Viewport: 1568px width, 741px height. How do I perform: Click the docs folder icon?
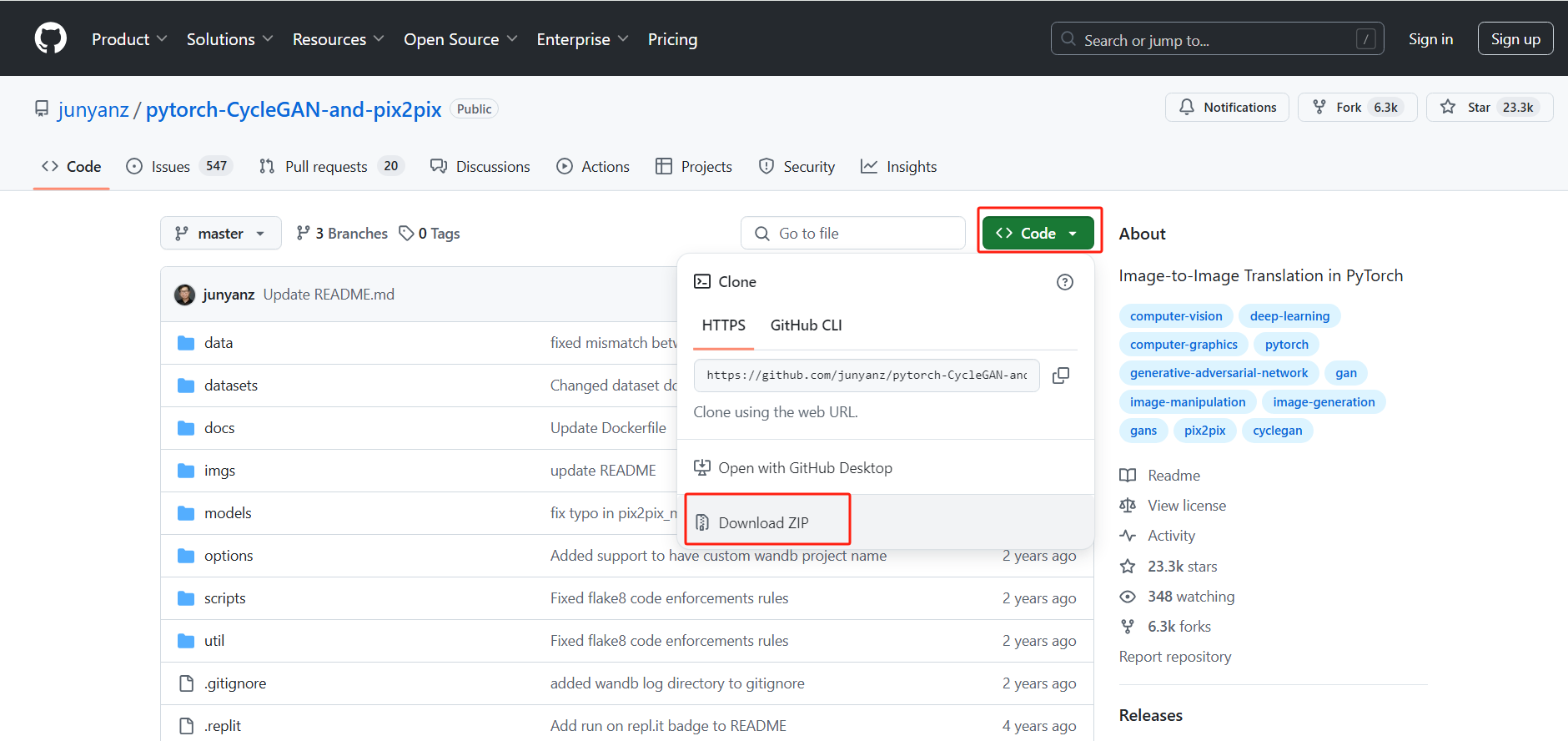coord(186,428)
